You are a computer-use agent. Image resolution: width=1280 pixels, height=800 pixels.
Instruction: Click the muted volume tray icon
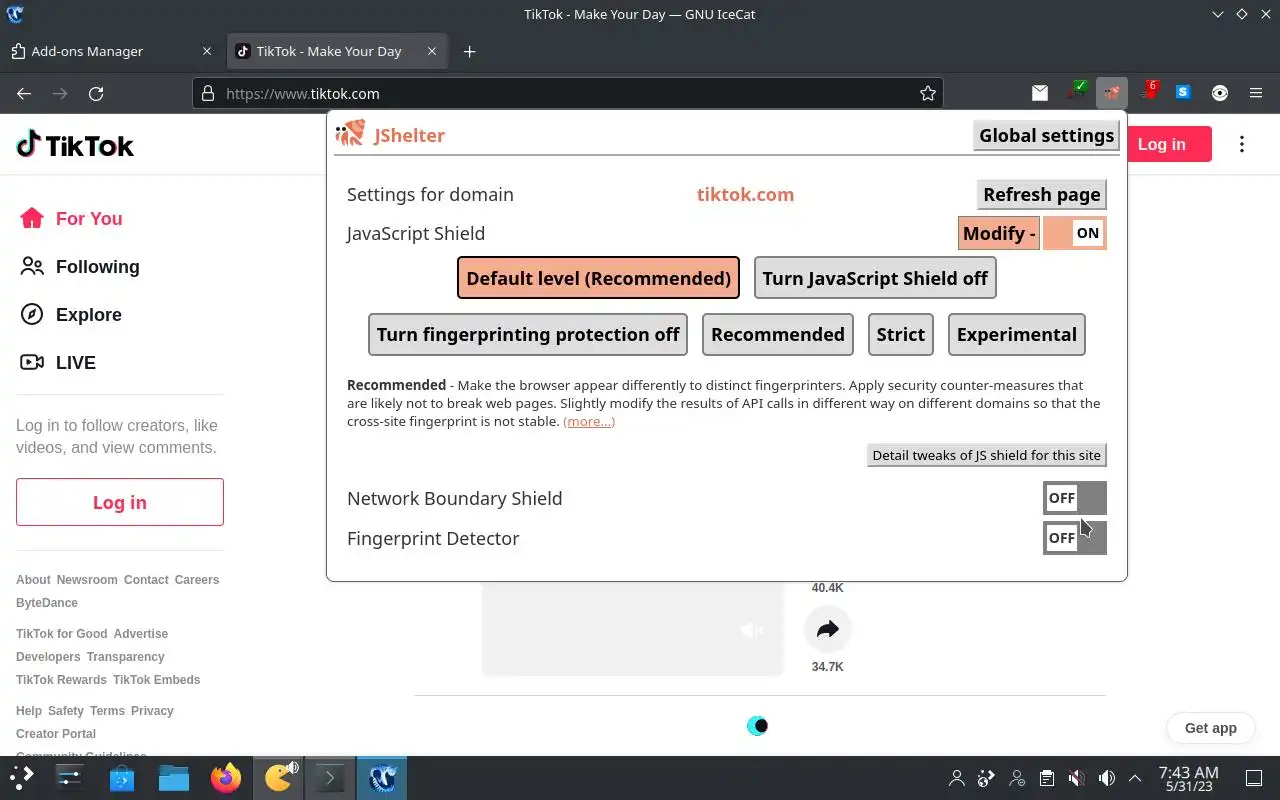[x=1076, y=778]
